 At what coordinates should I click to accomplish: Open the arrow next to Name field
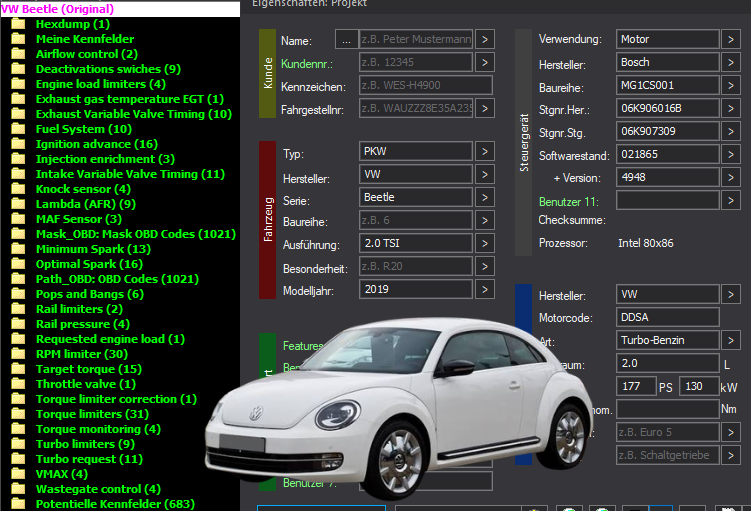pos(485,39)
